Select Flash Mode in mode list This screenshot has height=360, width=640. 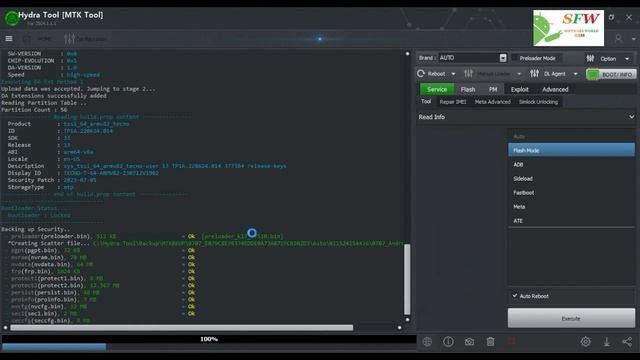coord(571,150)
